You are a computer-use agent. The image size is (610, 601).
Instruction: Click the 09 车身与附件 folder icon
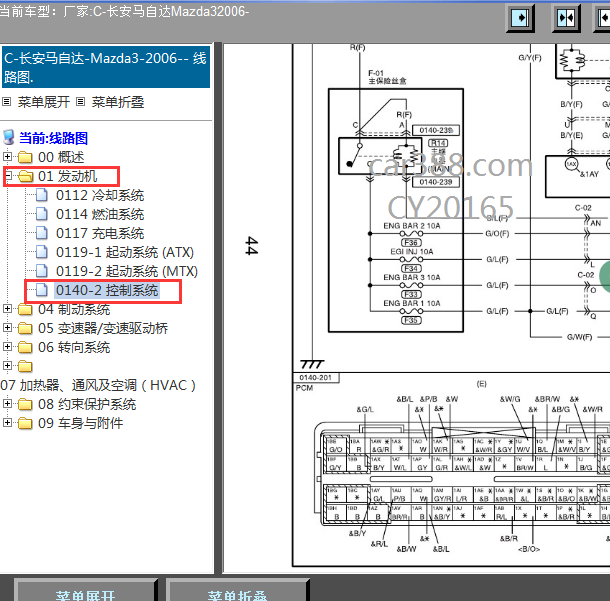click(x=25, y=423)
